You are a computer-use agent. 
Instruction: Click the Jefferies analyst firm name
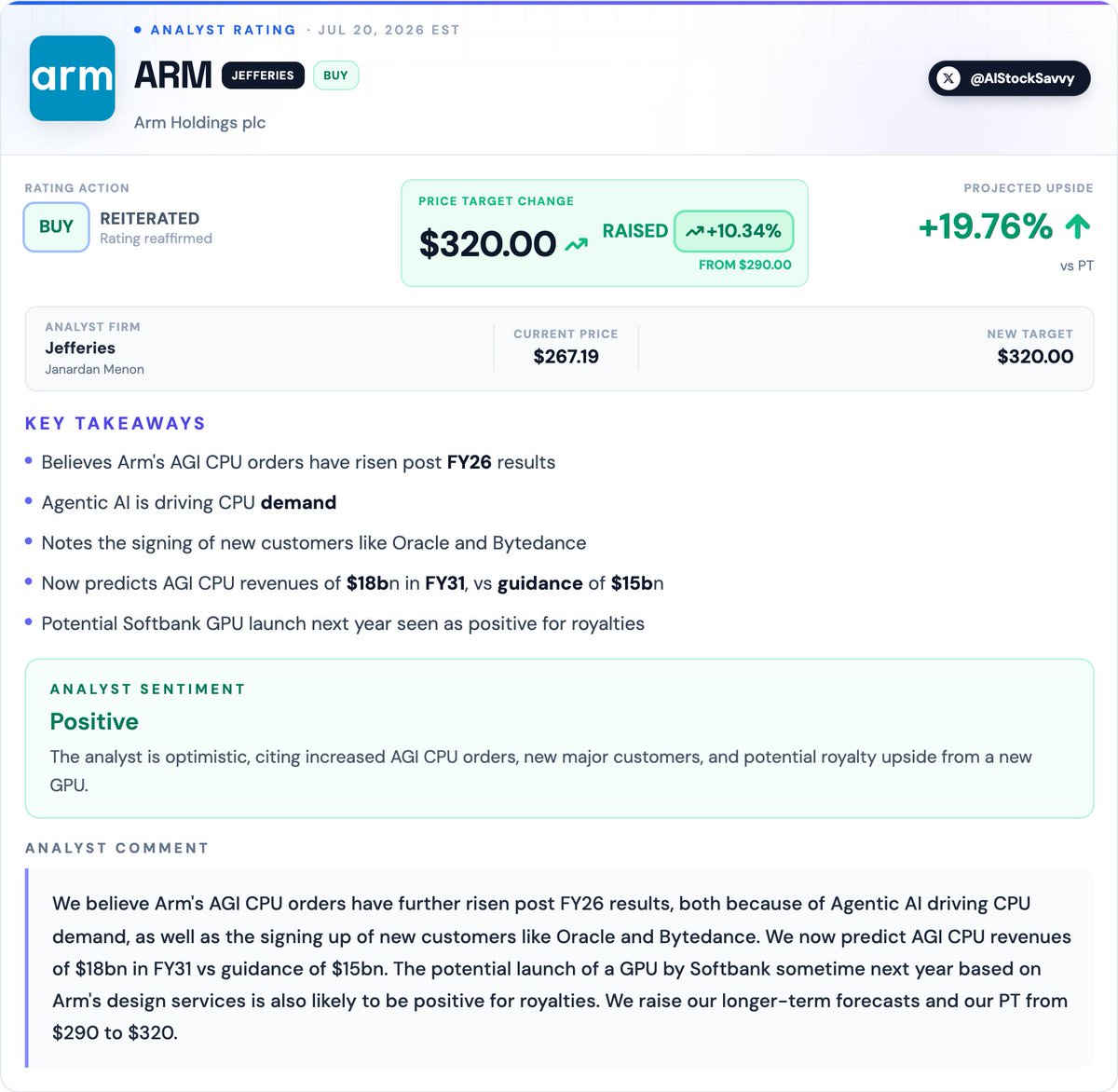coord(80,348)
